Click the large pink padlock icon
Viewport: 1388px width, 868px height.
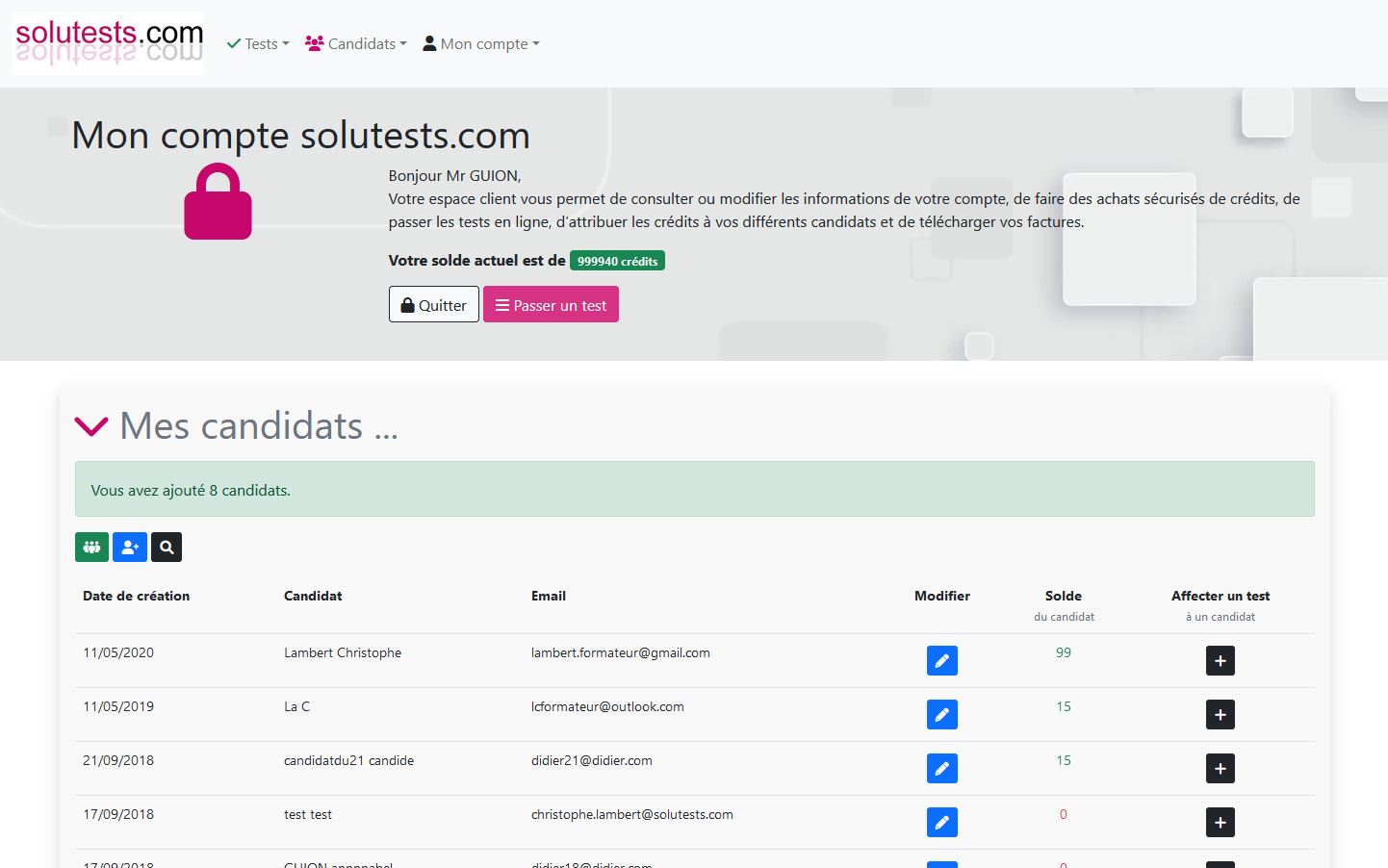pyautogui.click(x=218, y=201)
